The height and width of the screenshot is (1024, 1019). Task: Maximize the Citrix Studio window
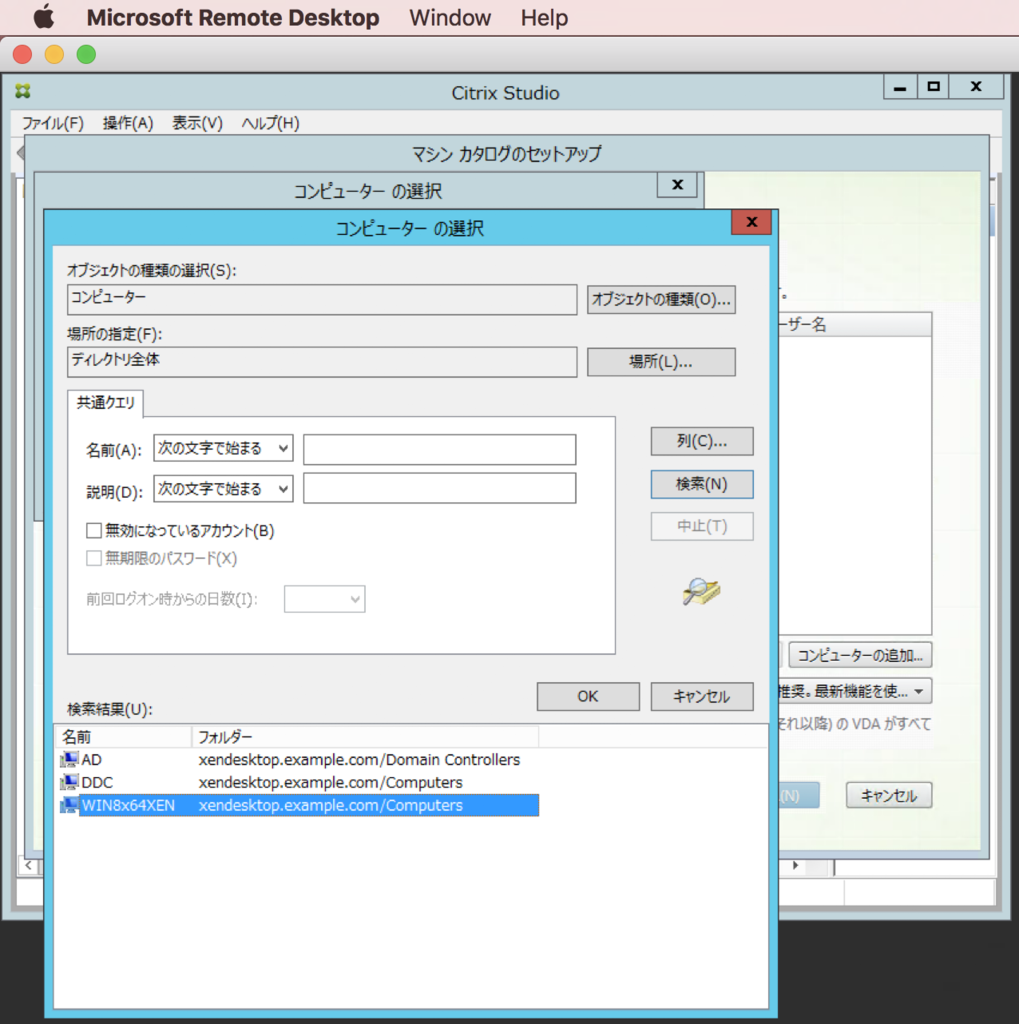[x=933, y=87]
